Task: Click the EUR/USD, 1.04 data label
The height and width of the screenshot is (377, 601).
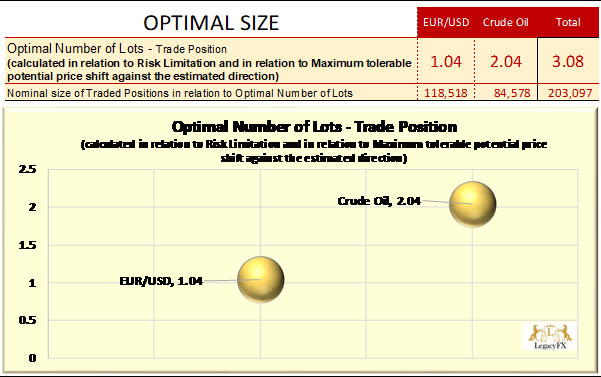Action: coord(161,281)
